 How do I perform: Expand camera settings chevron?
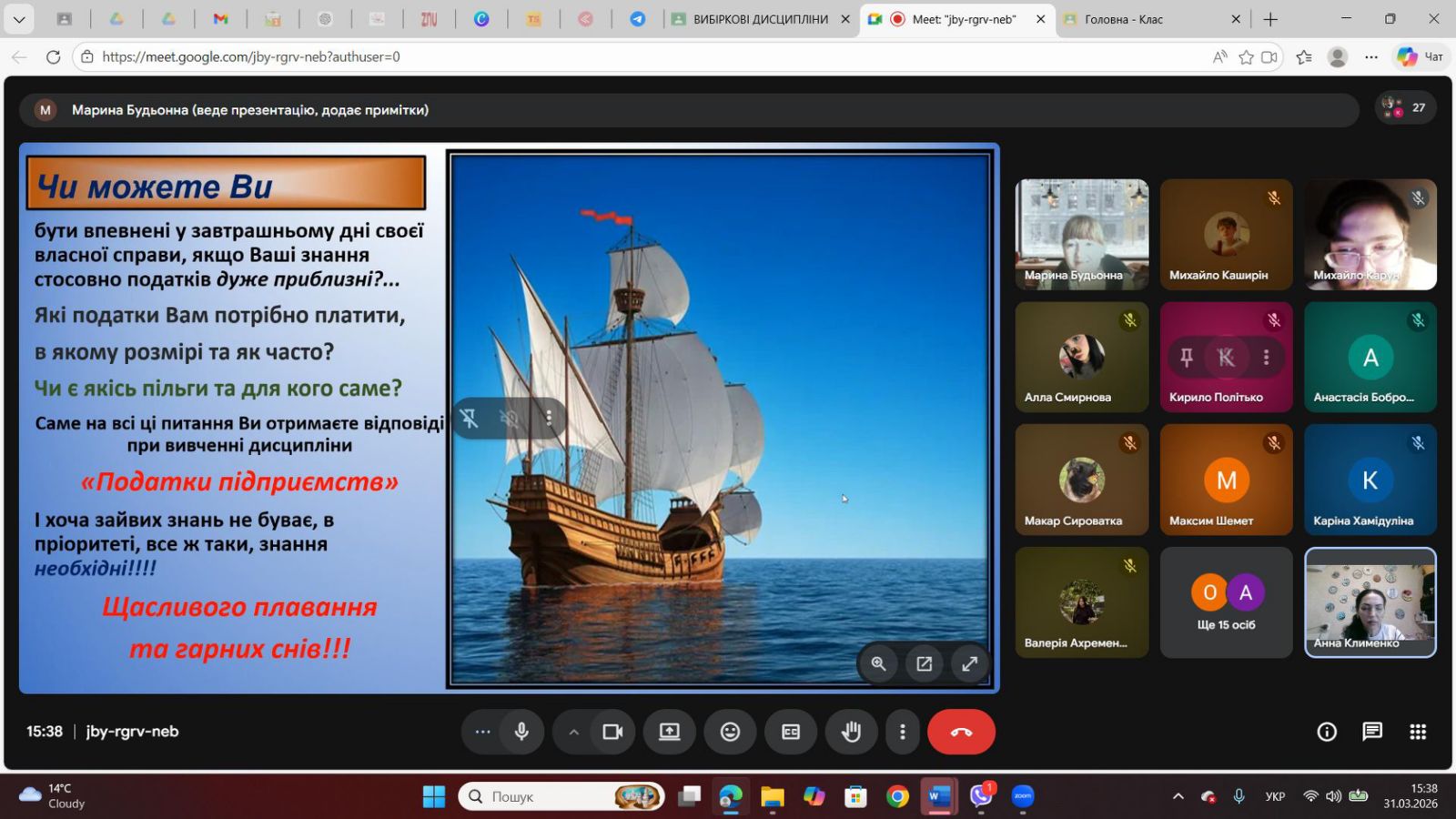click(x=573, y=732)
